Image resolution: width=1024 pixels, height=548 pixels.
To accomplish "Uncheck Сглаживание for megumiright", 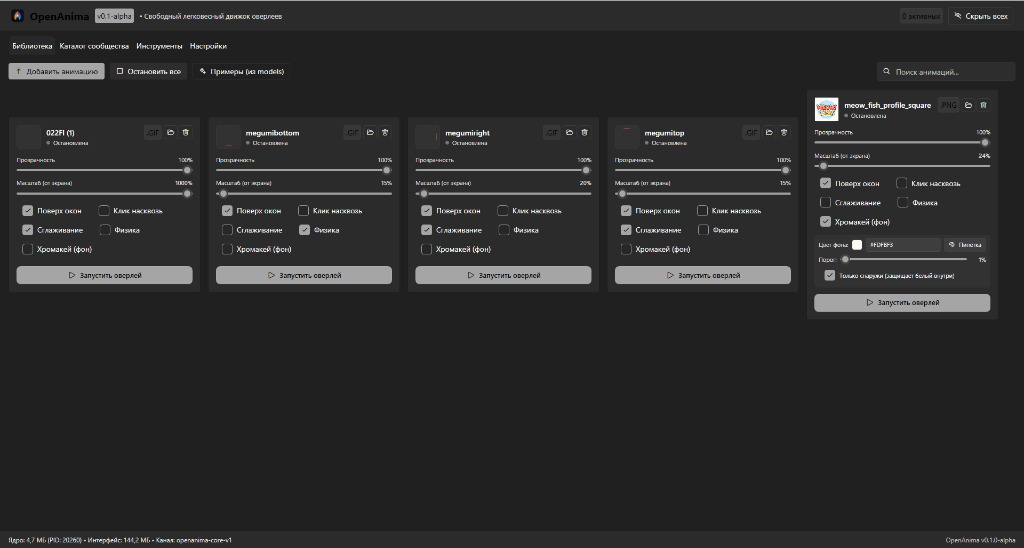I will point(426,230).
